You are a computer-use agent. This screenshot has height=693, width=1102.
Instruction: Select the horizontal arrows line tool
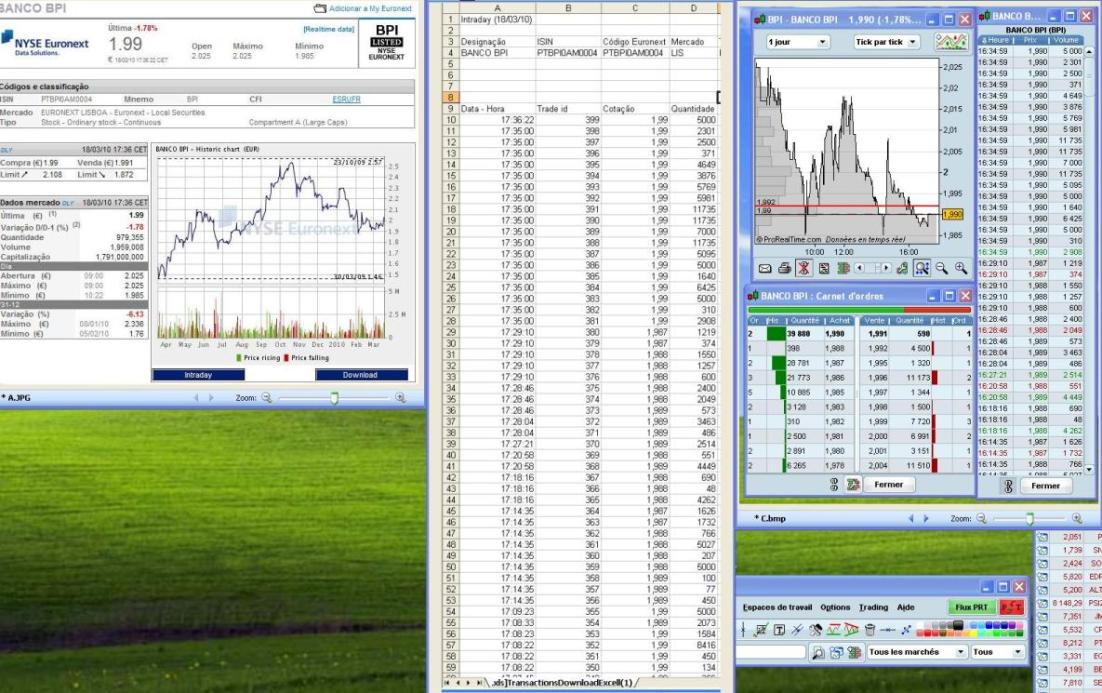(888, 630)
